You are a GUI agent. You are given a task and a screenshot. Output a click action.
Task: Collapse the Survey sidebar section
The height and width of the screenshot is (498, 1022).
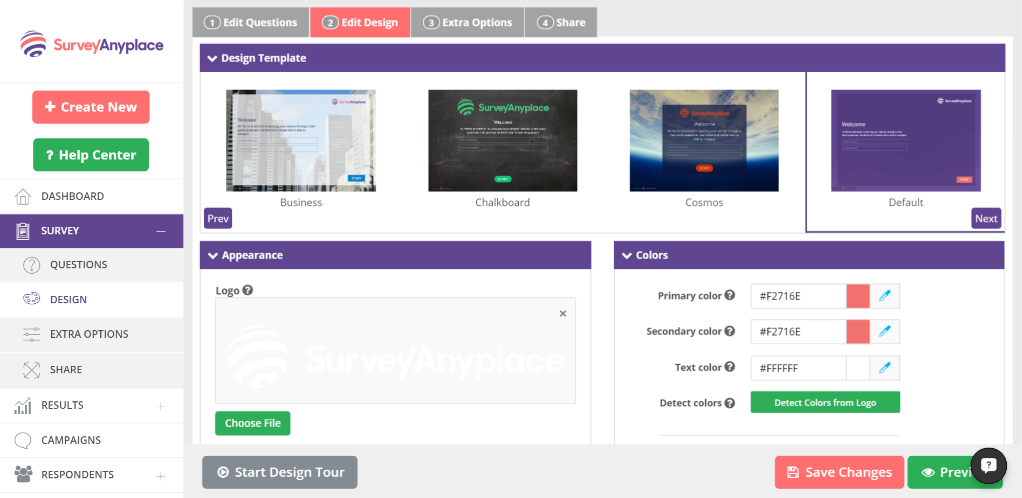click(x=160, y=231)
